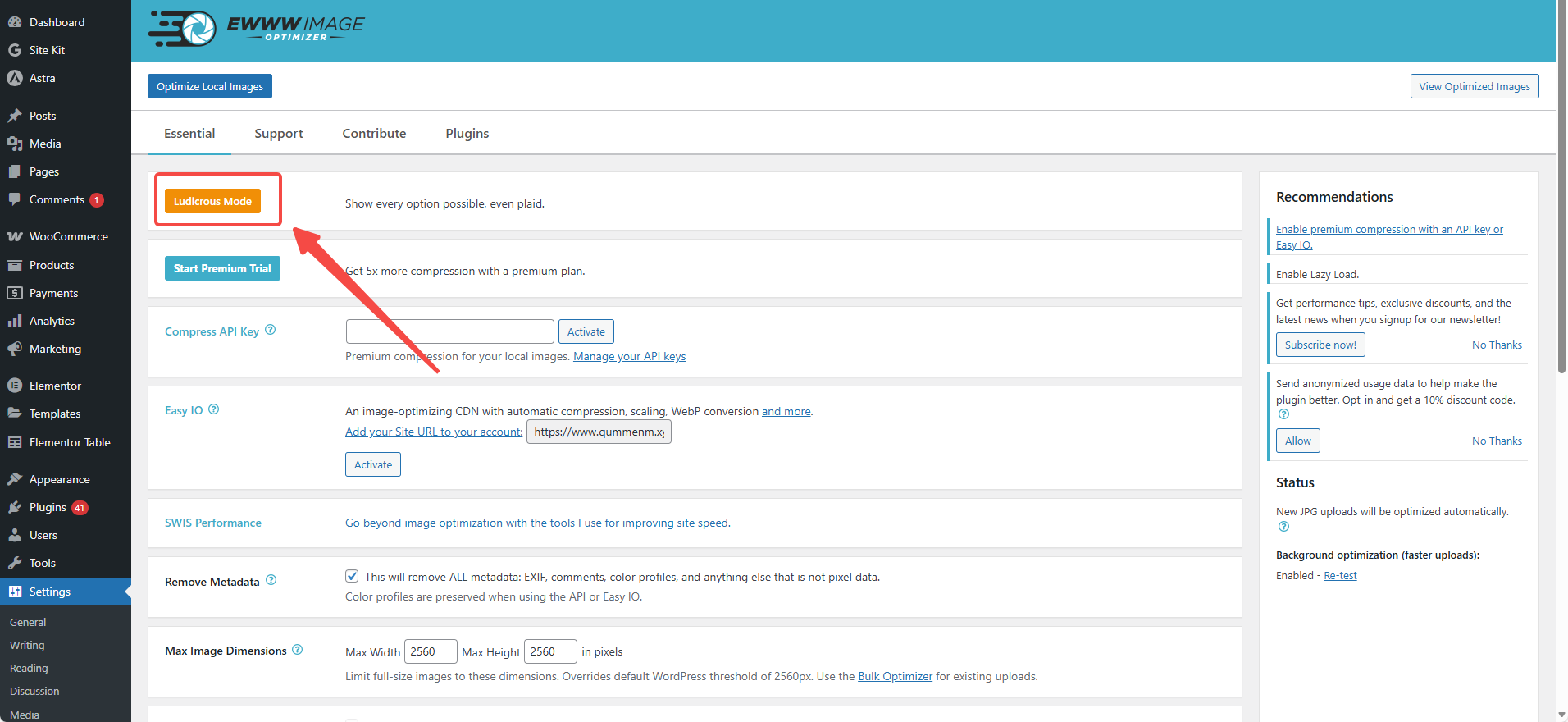Toggle the Remove Metadata checkbox
Viewport: 1568px width, 722px height.
(352, 576)
